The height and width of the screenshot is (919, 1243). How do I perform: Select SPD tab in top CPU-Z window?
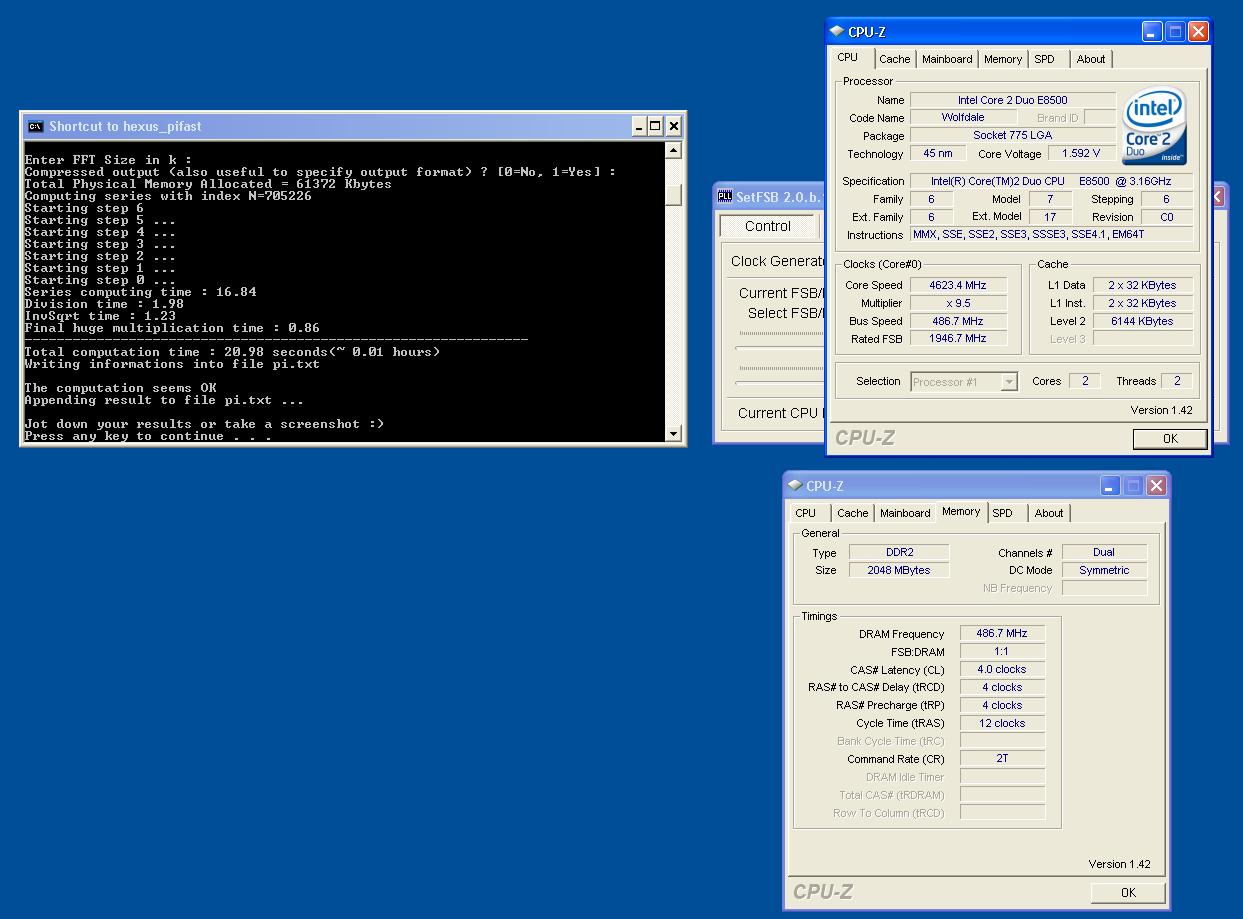click(x=1045, y=59)
